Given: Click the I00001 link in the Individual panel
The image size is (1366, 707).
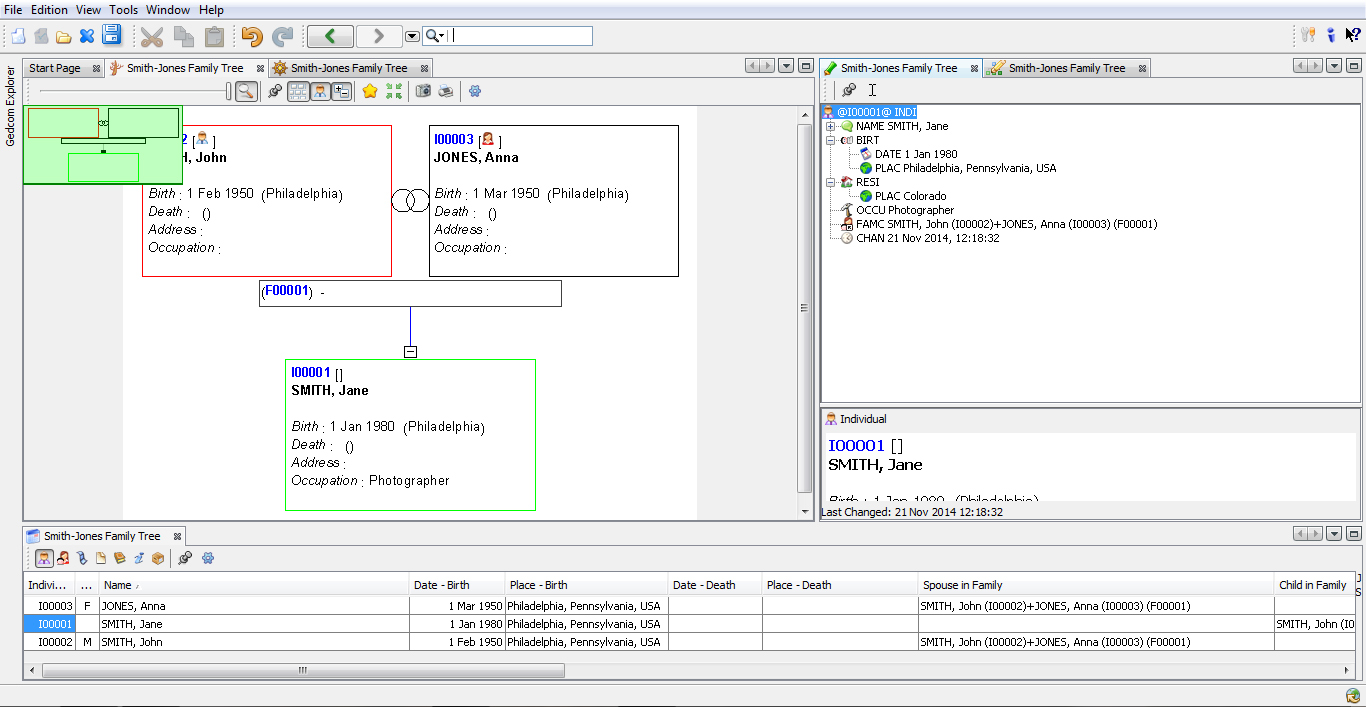Looking at the screenshot, I should pyautogui.click(x=857, y=445).
